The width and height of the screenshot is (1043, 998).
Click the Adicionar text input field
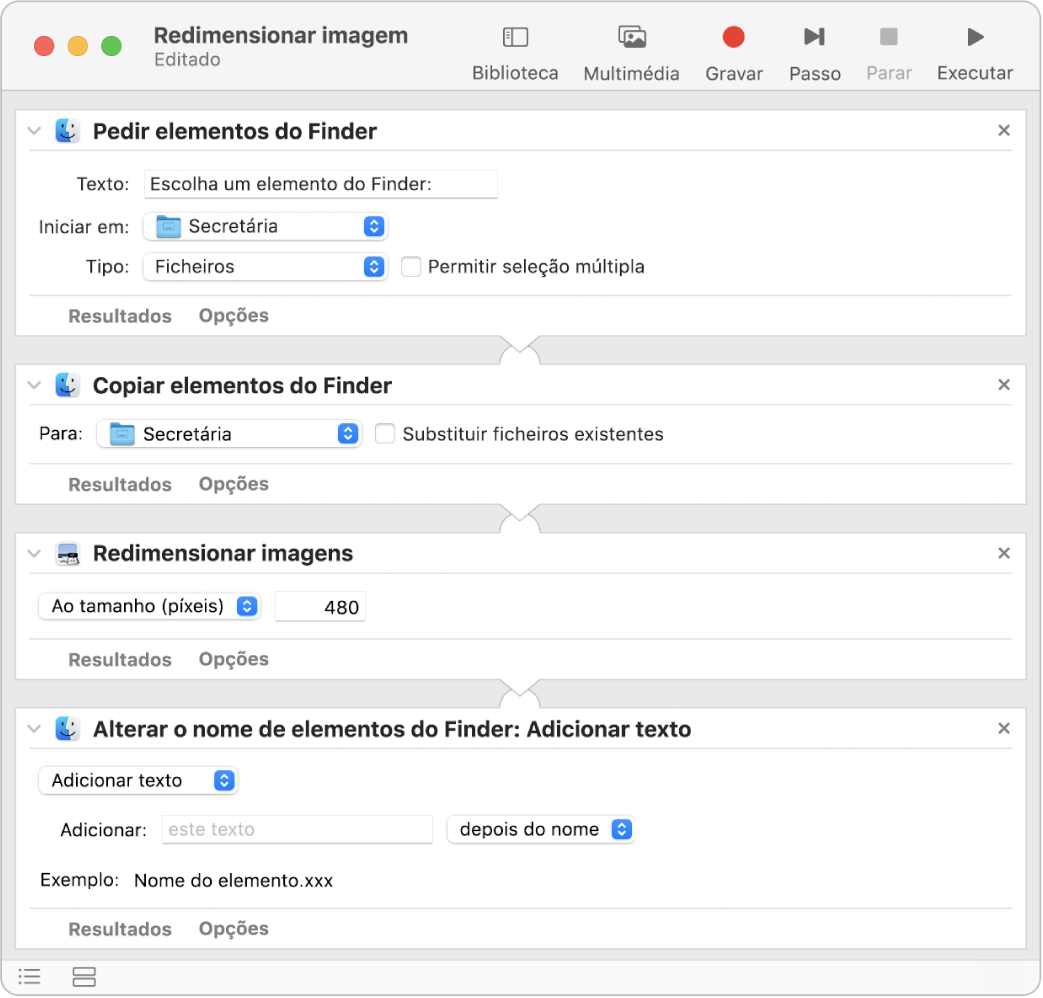[x=297, y=829]
